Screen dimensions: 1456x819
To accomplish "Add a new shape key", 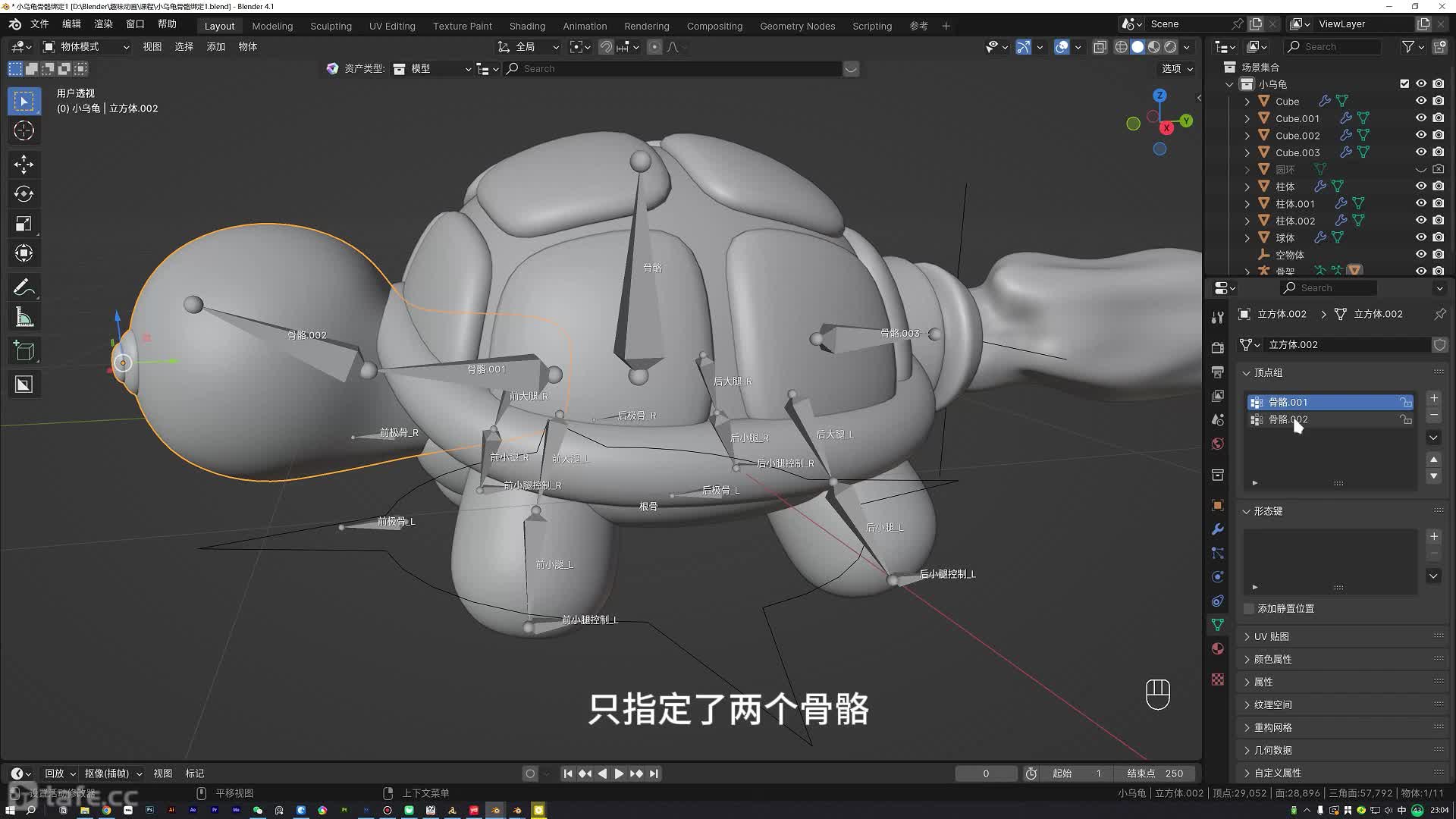I will [1433, 537].
